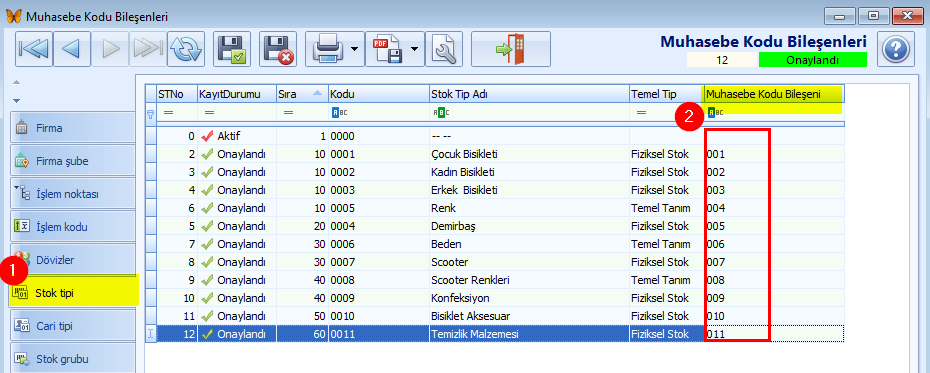The image size is (930, 373).
Task: Click code cell 0007
Action: [x=379, y=262]
